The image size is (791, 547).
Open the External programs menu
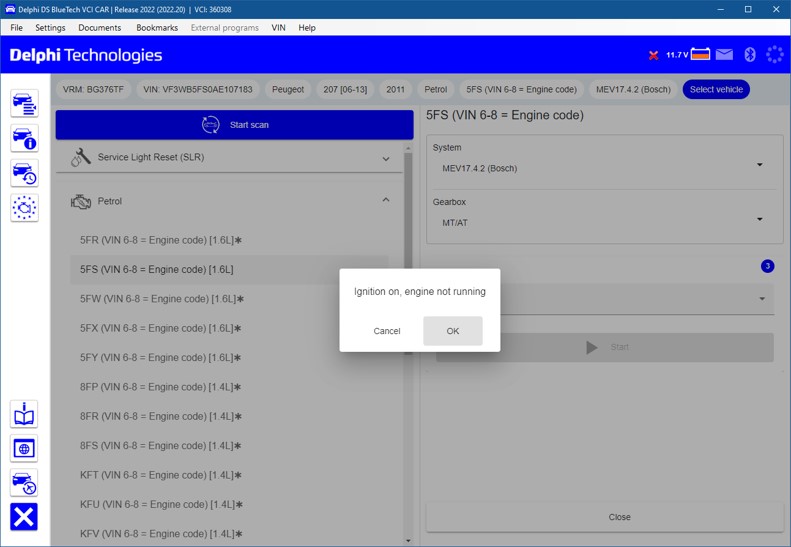click(224, 28)
